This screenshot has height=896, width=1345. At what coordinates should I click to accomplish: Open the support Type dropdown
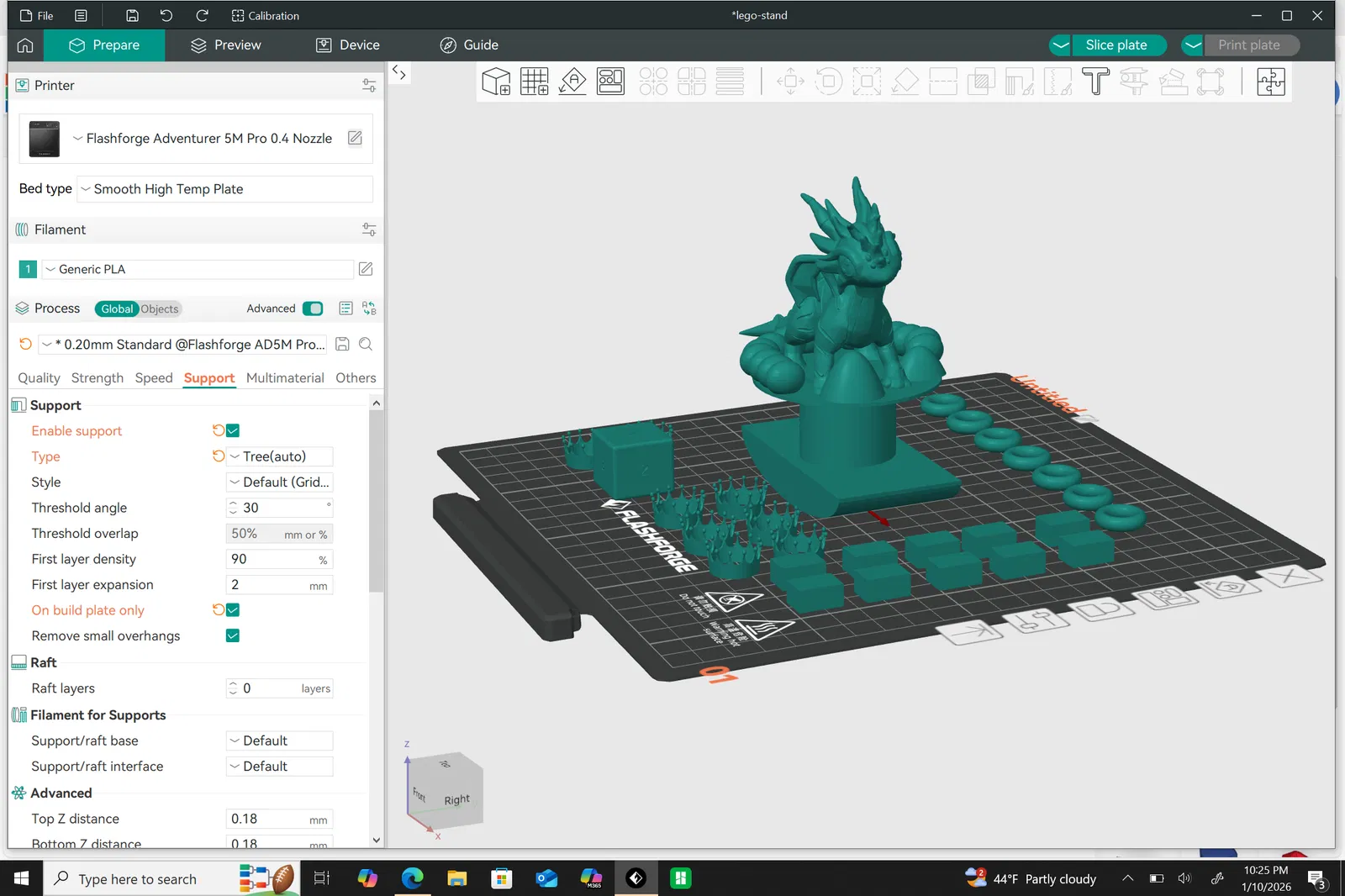coord(280,456)
